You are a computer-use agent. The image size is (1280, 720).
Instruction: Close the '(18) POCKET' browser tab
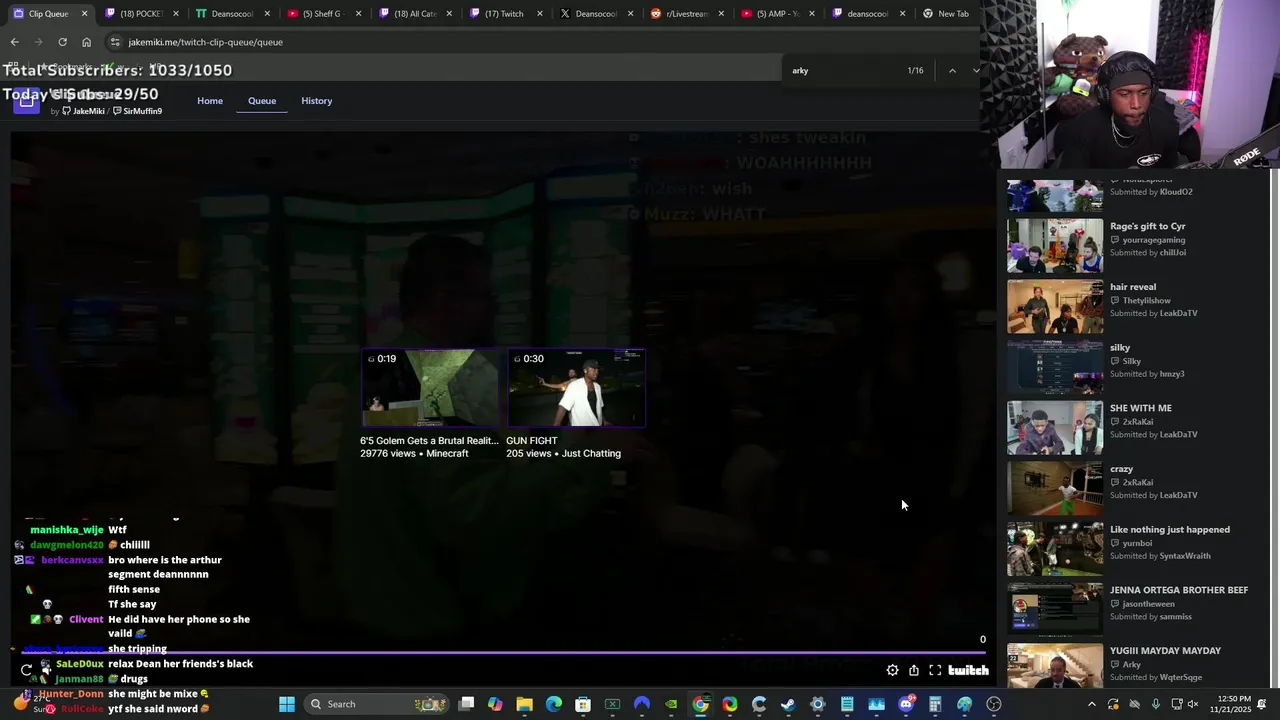click(x=176, y=14)
